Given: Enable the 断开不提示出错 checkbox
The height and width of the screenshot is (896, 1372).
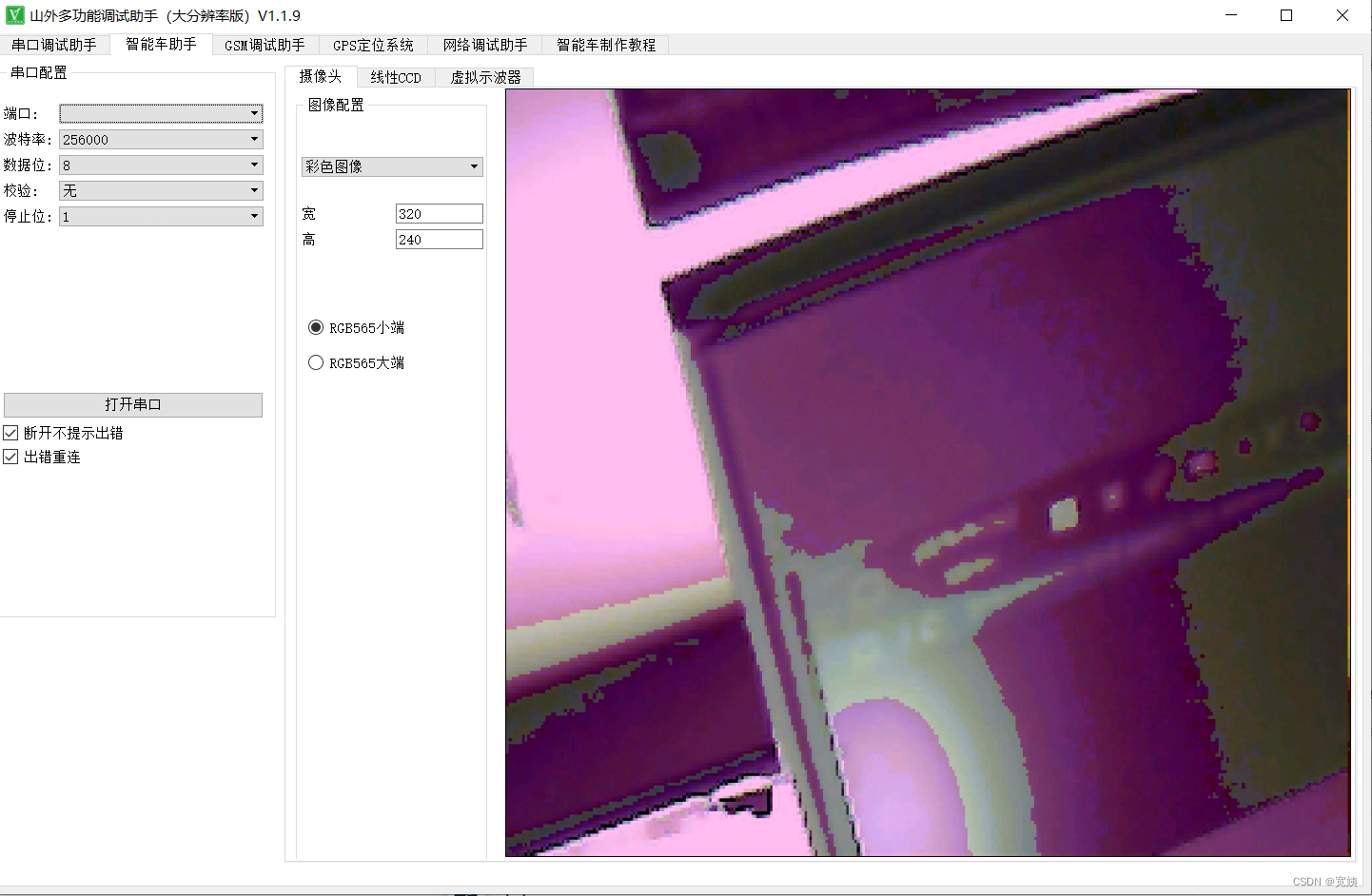Looking at the screenshot, I should 10,432.
